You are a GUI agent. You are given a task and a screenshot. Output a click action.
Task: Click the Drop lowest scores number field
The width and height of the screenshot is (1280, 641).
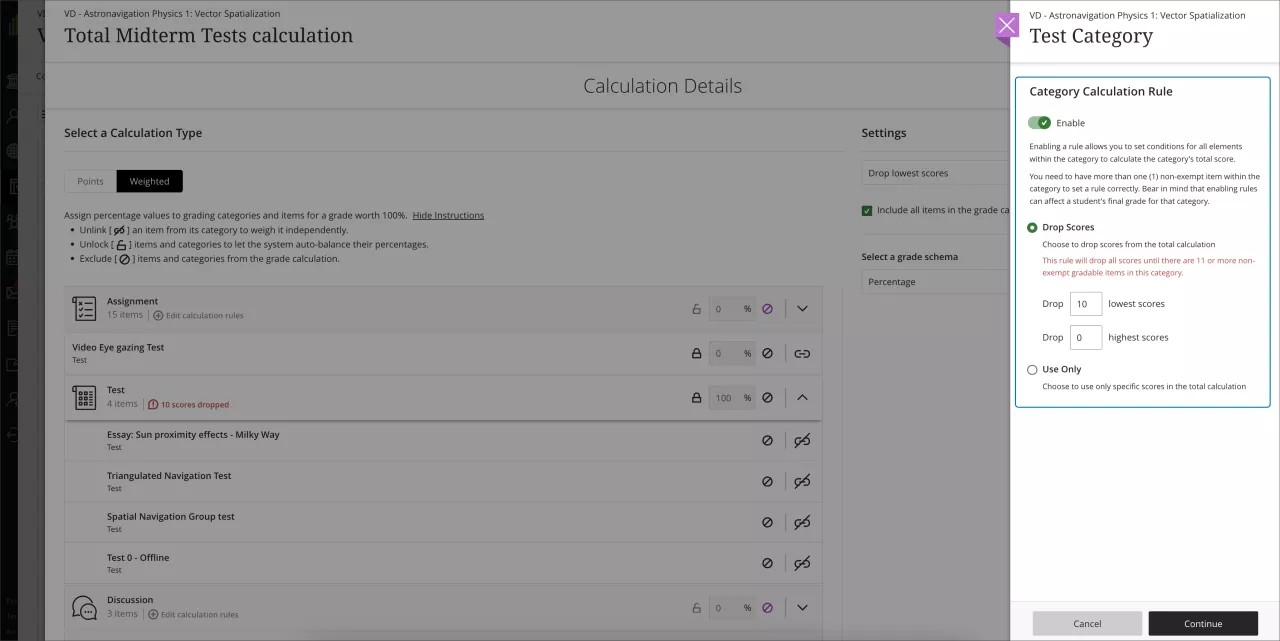[x=1086, y=303]
